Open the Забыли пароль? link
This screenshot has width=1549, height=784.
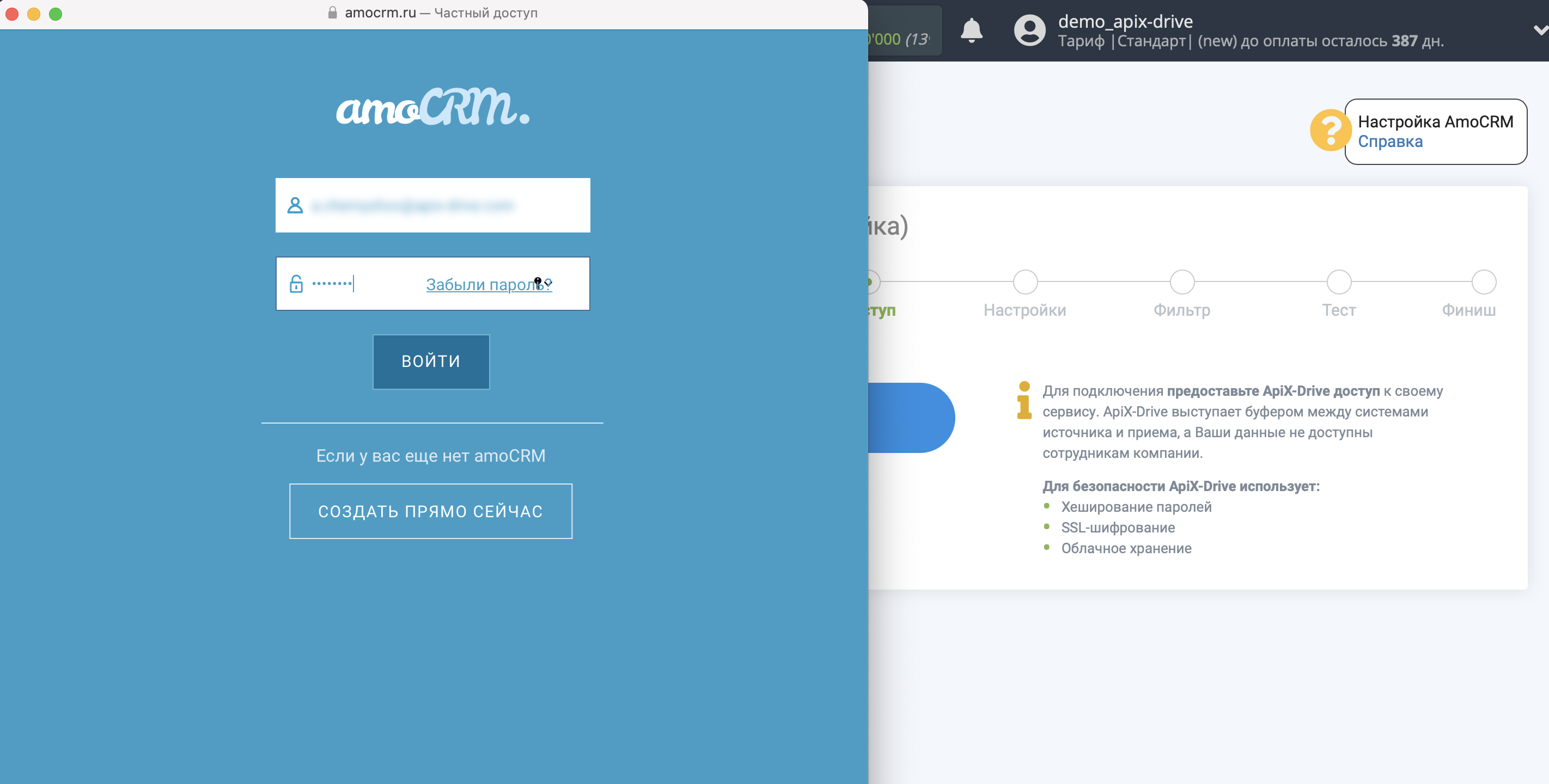489,284
